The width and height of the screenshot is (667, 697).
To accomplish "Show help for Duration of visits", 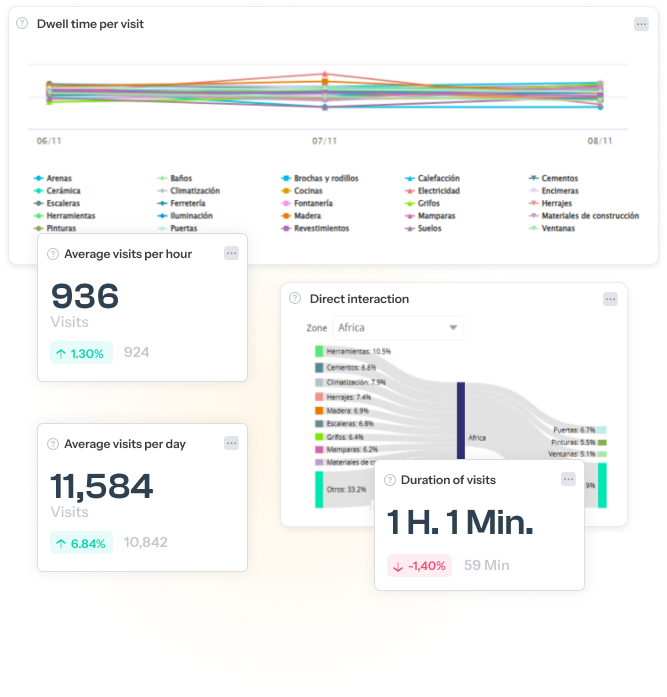I will click(x=389, y=480).
